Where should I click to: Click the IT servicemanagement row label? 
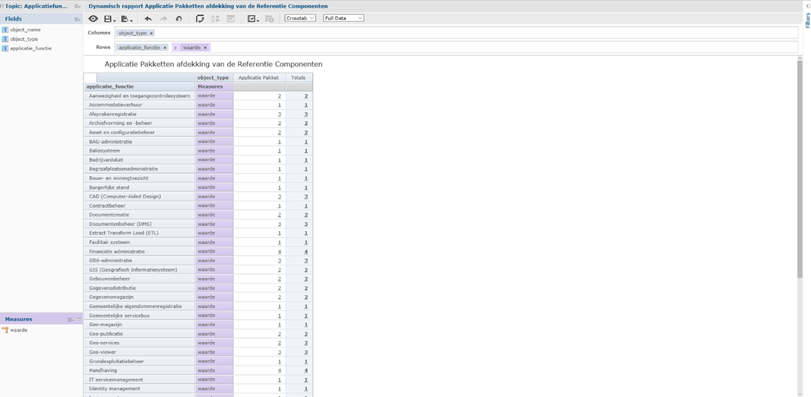click(x=115, y=379)
